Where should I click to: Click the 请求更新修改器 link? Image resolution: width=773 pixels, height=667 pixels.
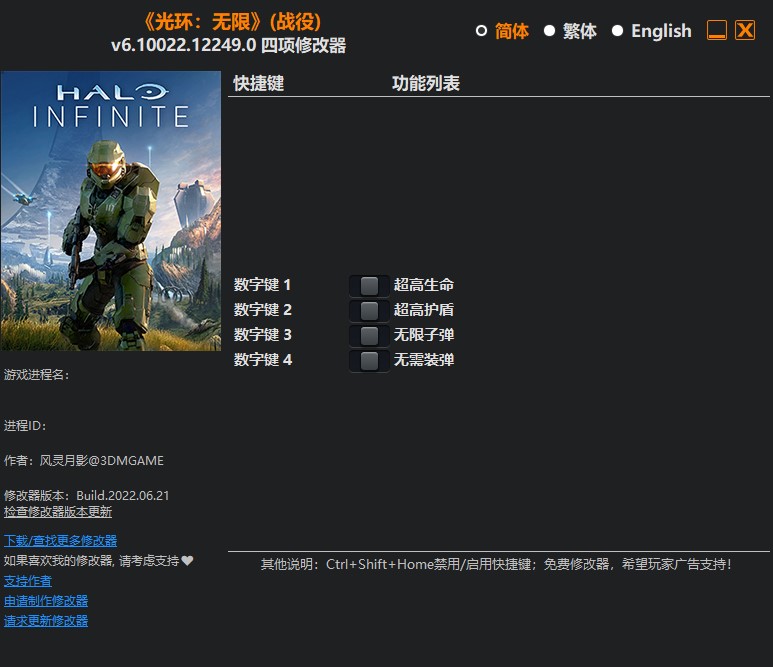pyautogui.click(x=46, y=621)
